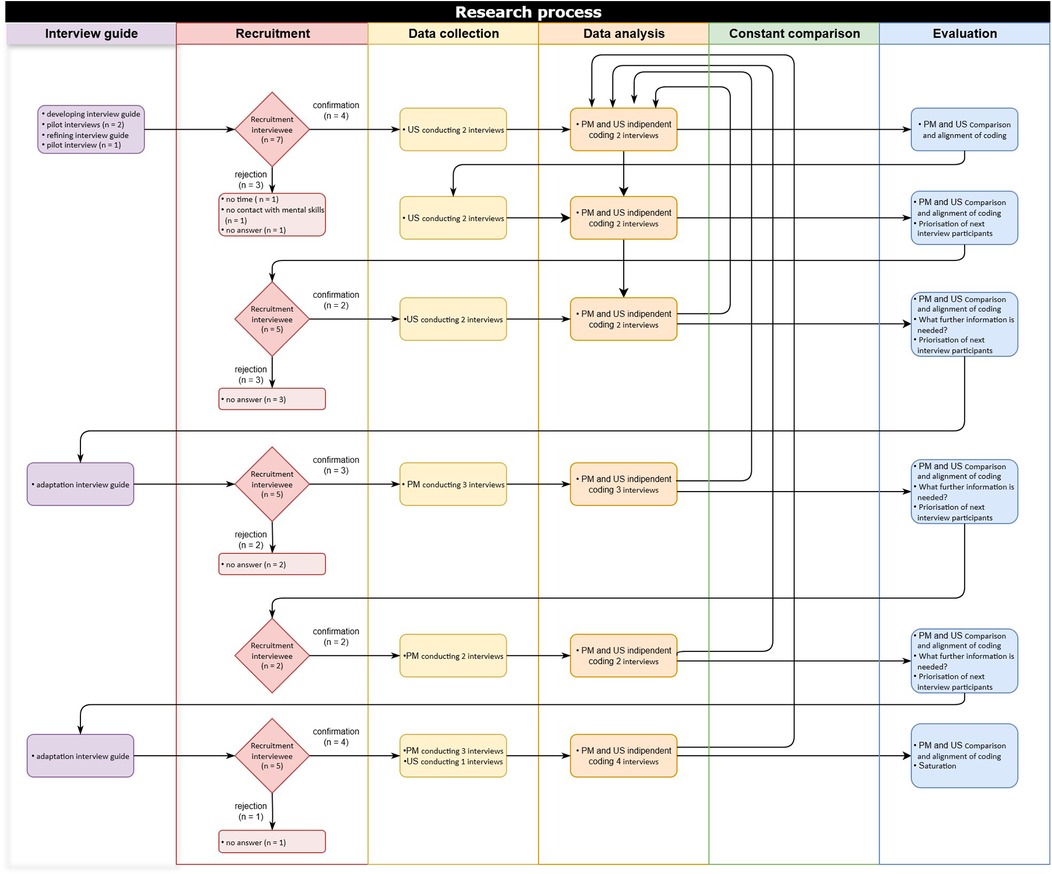Select the Constant comparison column header
The image size is (1052, 874).
[794, 33]
